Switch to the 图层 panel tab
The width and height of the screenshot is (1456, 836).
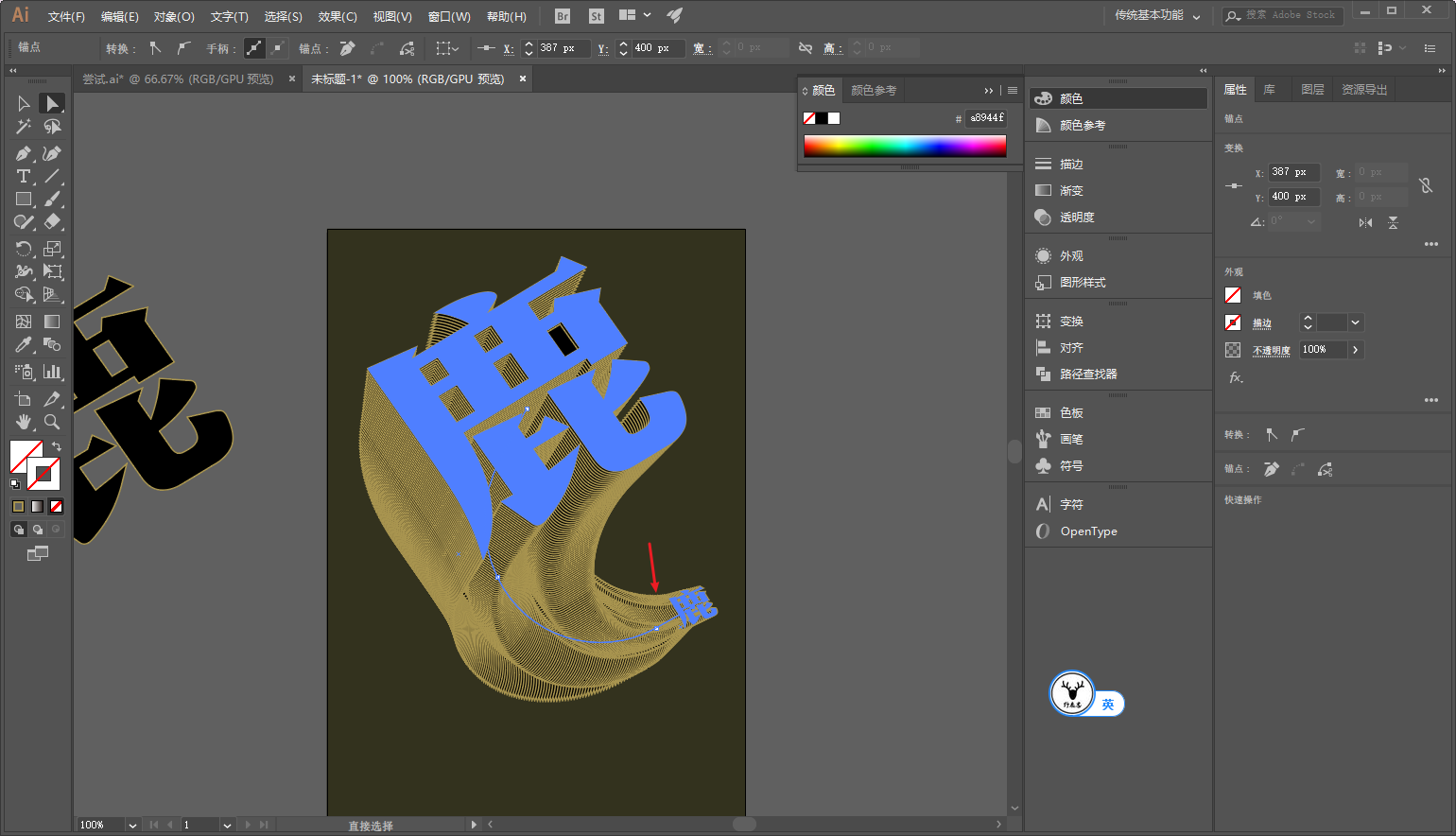coord(1312,89)
